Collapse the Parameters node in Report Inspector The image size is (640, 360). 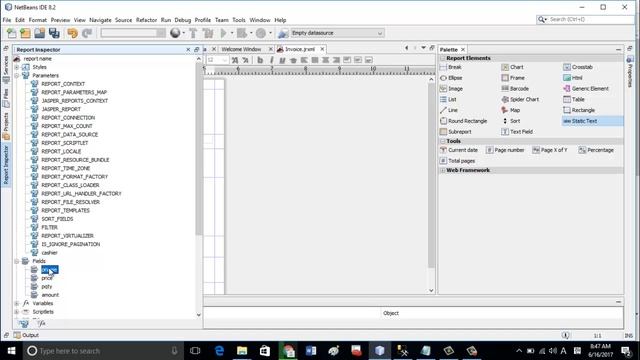click(17, 76)
